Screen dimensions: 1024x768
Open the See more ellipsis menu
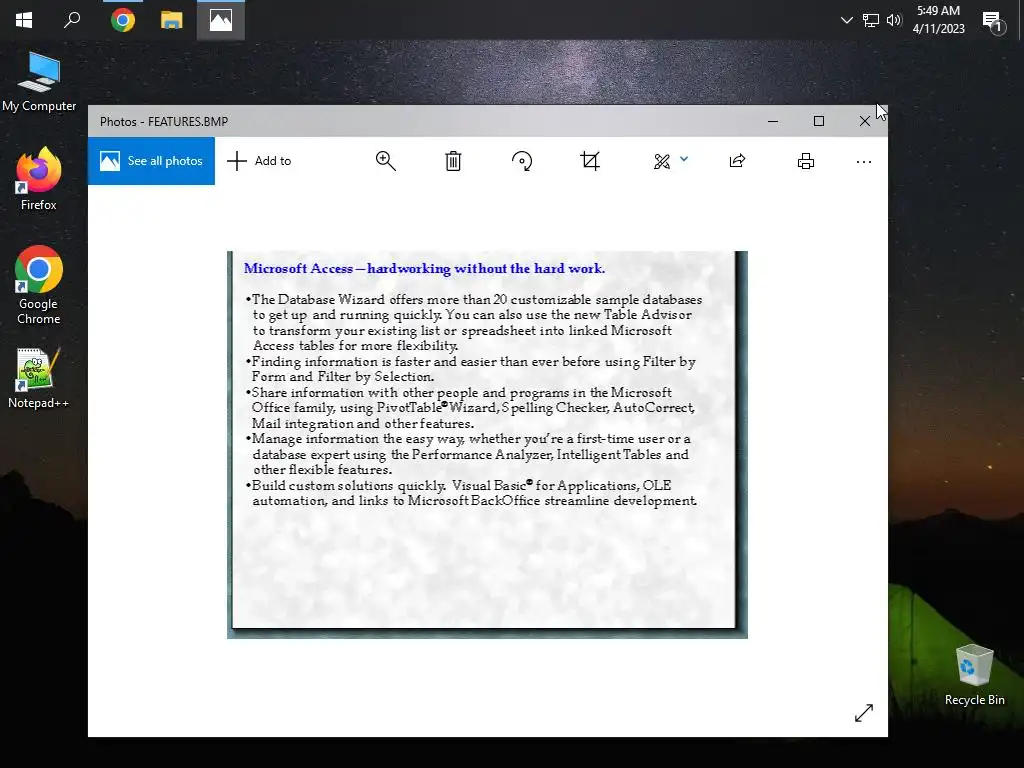[863, 161]
